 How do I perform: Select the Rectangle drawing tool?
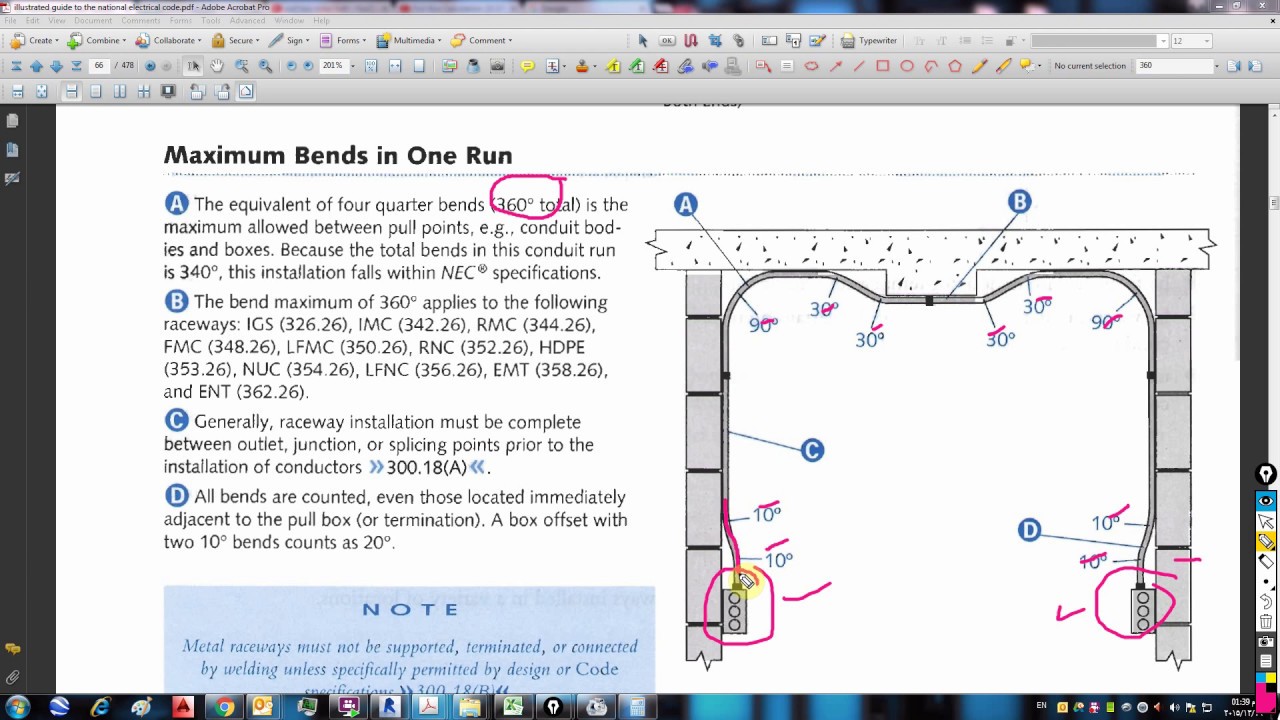883,66
